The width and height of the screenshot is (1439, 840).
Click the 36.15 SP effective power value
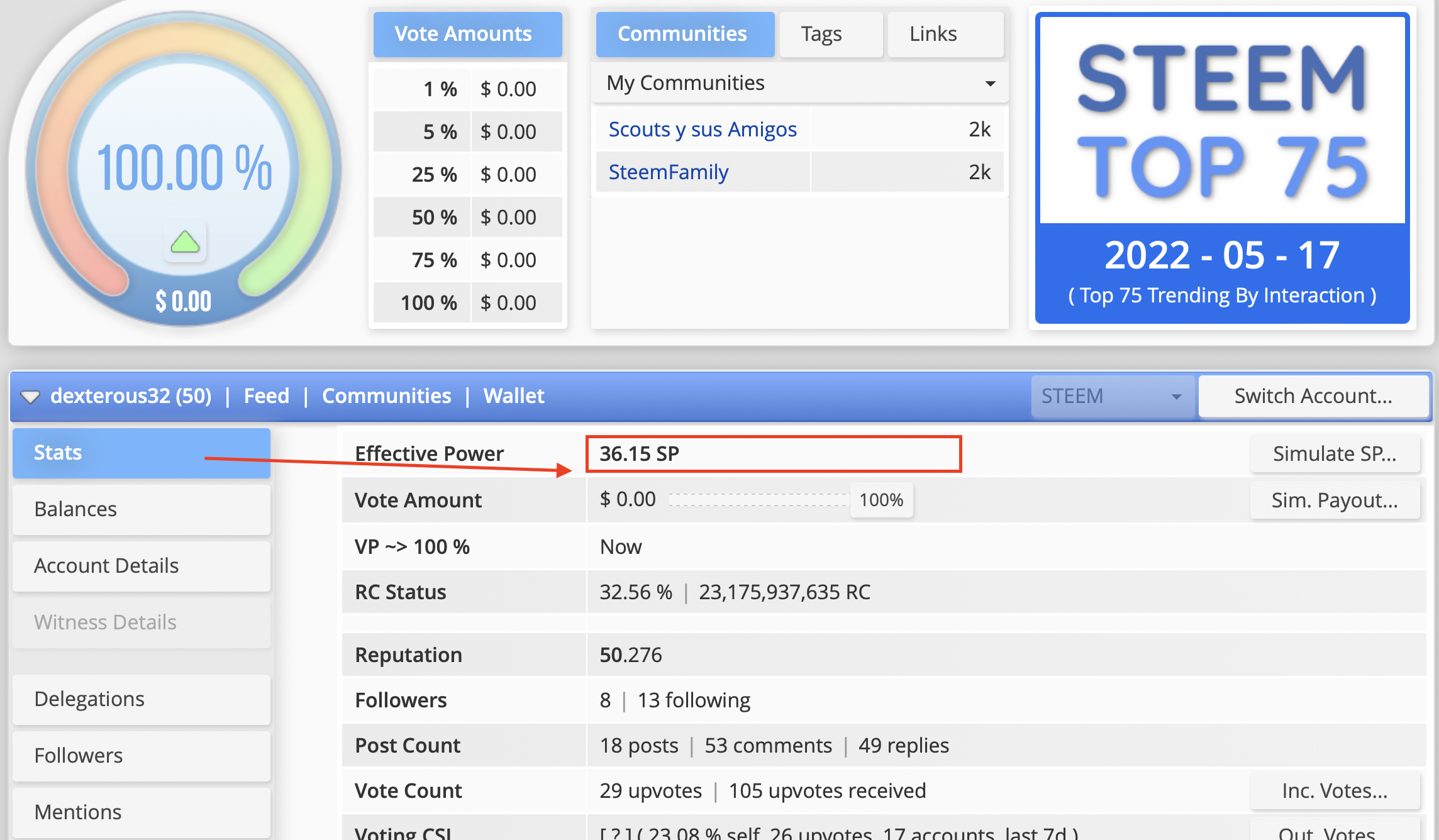tap(639, 453)
